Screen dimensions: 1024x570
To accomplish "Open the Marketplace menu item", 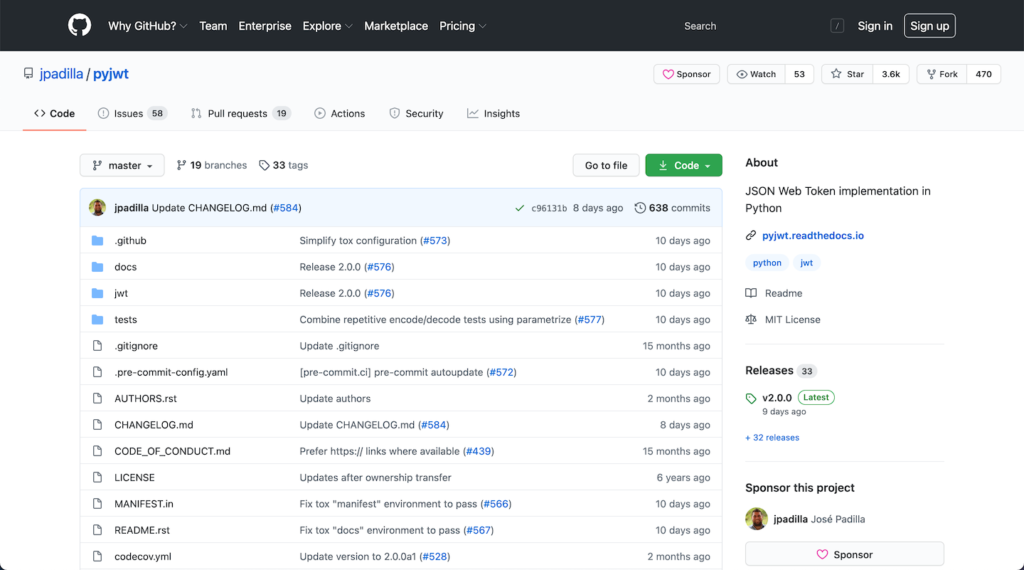I will (x=396, y=26).
